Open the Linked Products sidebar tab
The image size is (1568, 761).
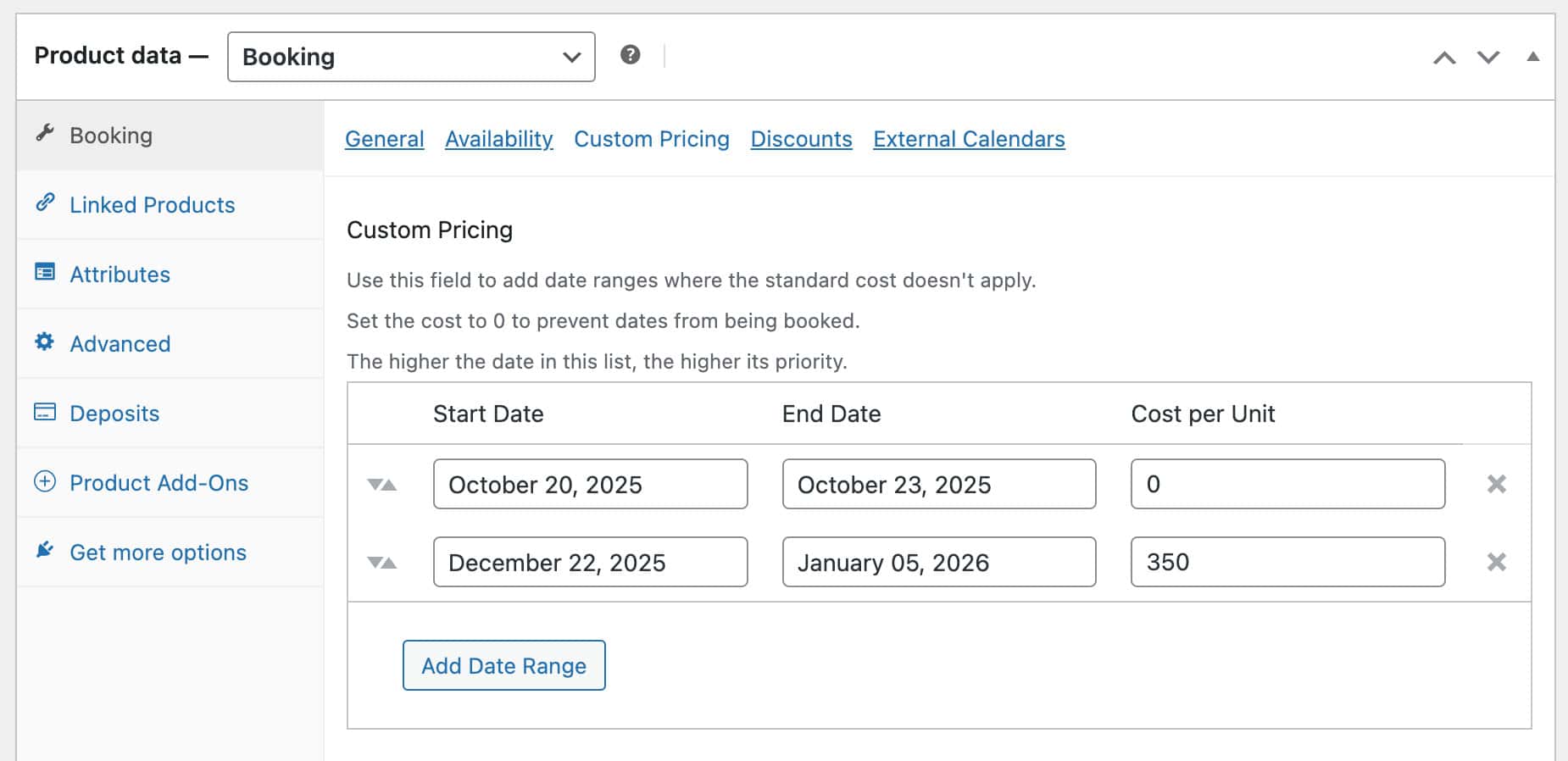[152, 205]
